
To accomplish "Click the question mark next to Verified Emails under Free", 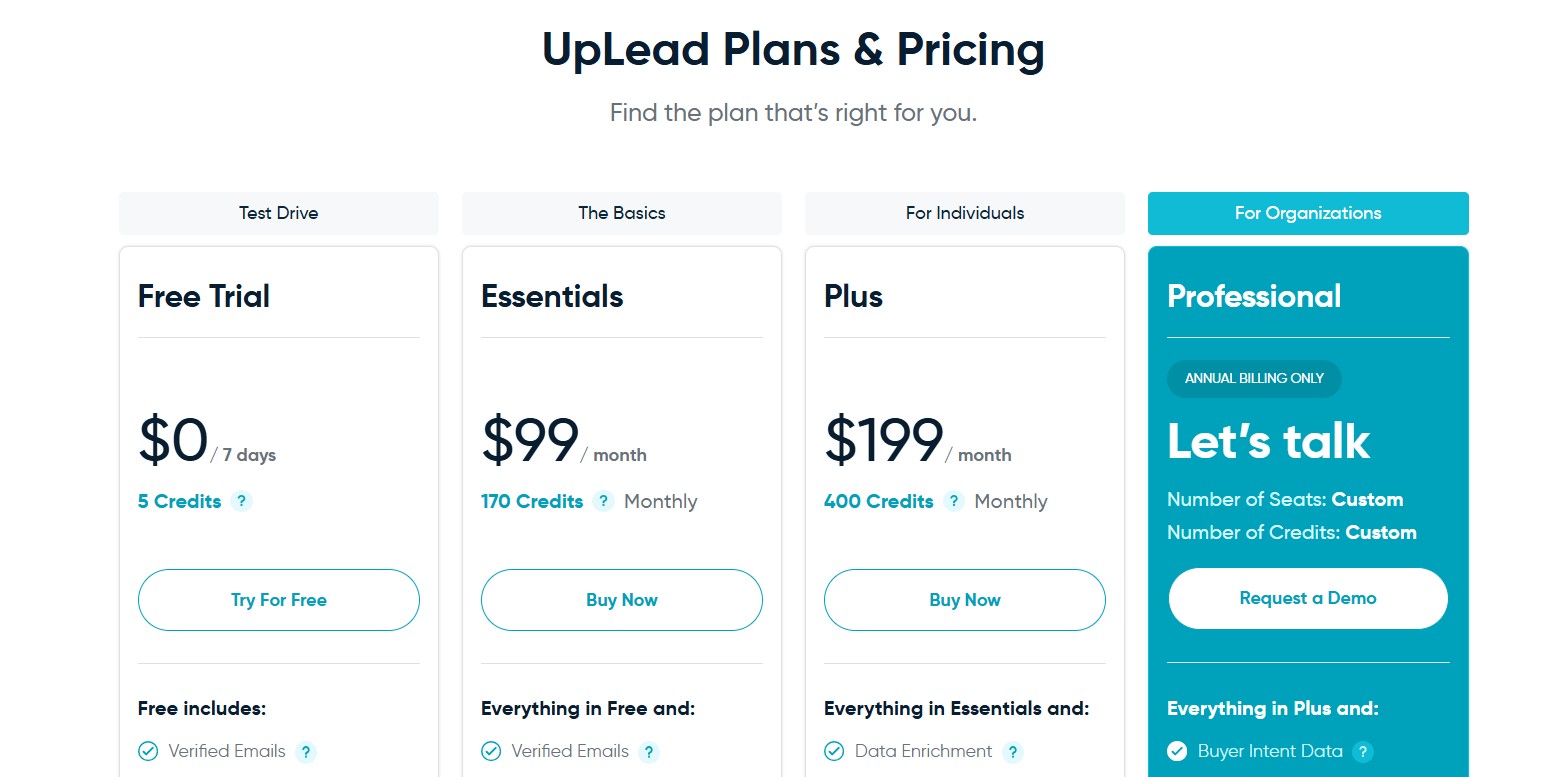I will 307,751.
